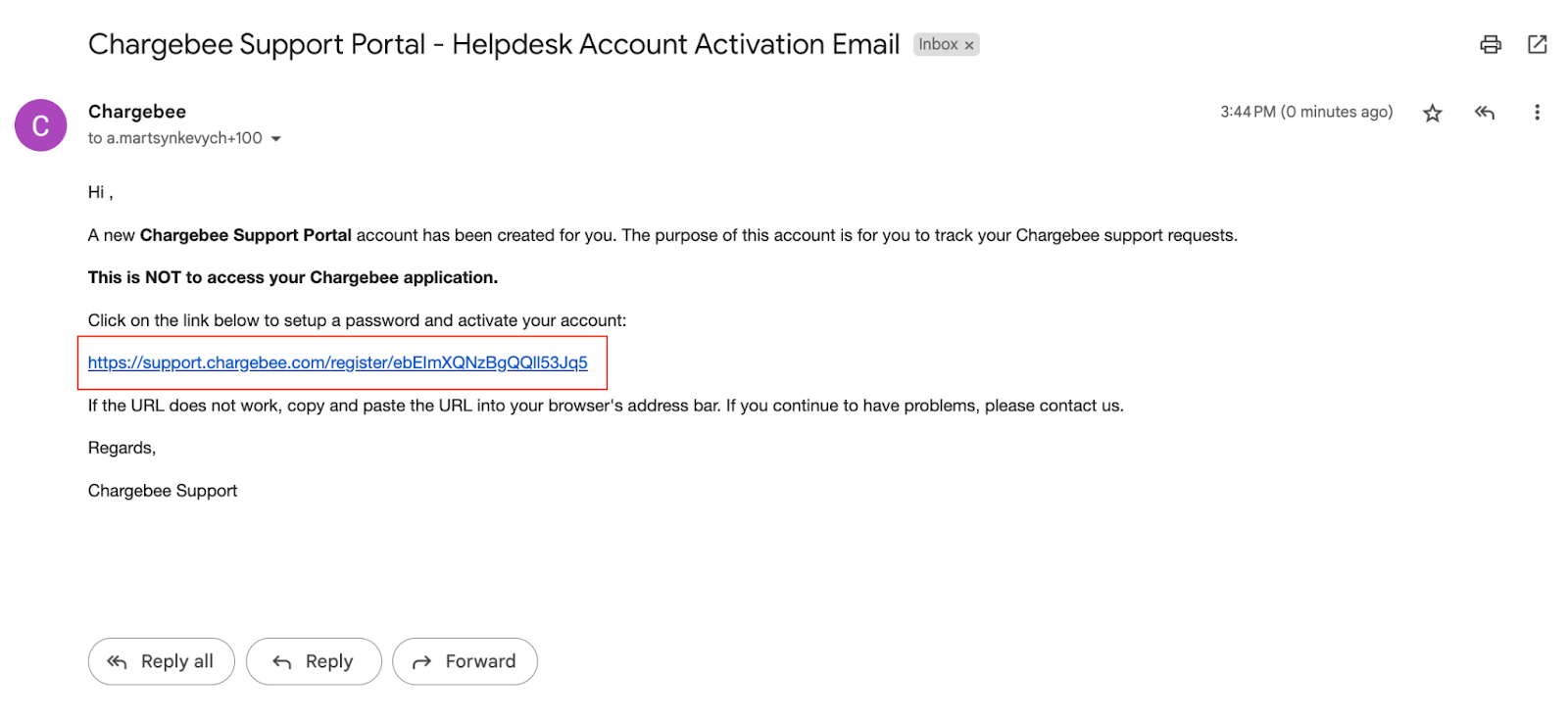Click the recipient text to a.martsynkevych+100
Viewport: 1568px width, 722px height.
175,138
